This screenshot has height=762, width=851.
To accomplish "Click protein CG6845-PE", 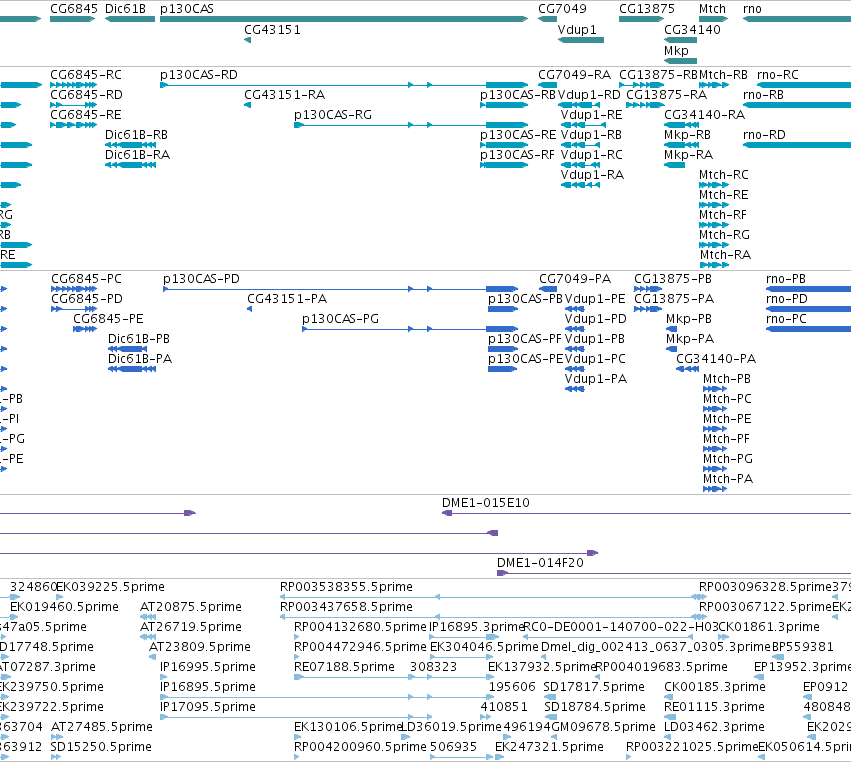I will click(x=109, y=319).
